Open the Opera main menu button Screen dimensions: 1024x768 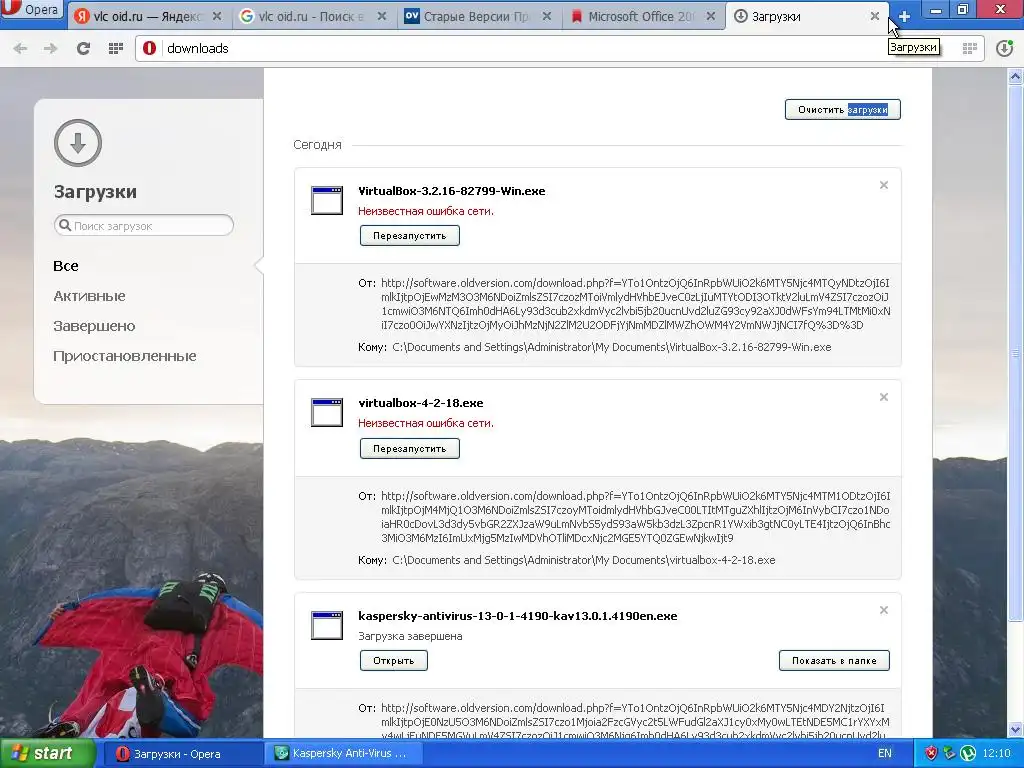coord(31,9)
